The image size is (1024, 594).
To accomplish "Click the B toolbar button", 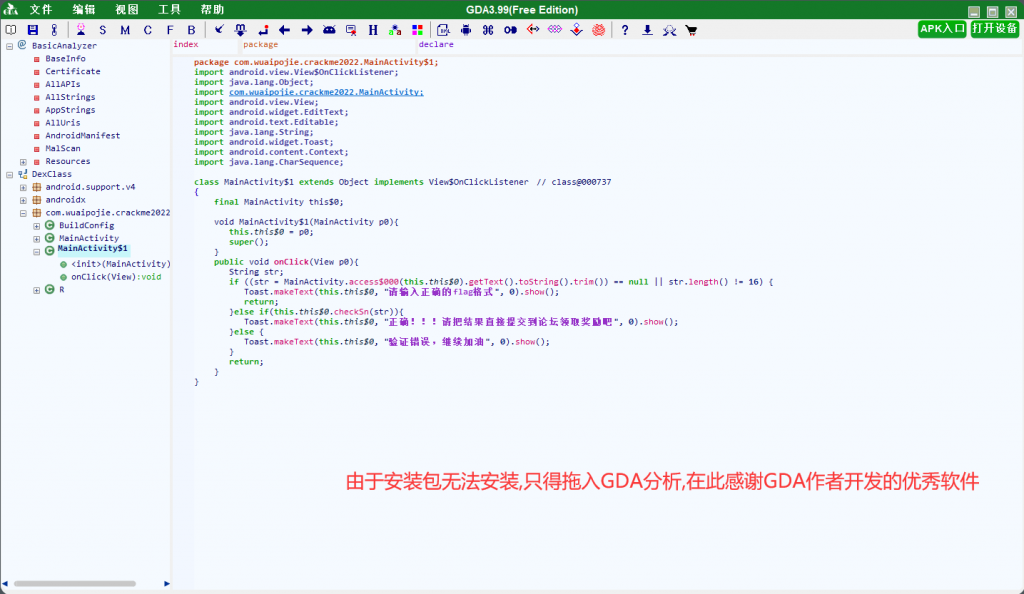I will [191, 30].
